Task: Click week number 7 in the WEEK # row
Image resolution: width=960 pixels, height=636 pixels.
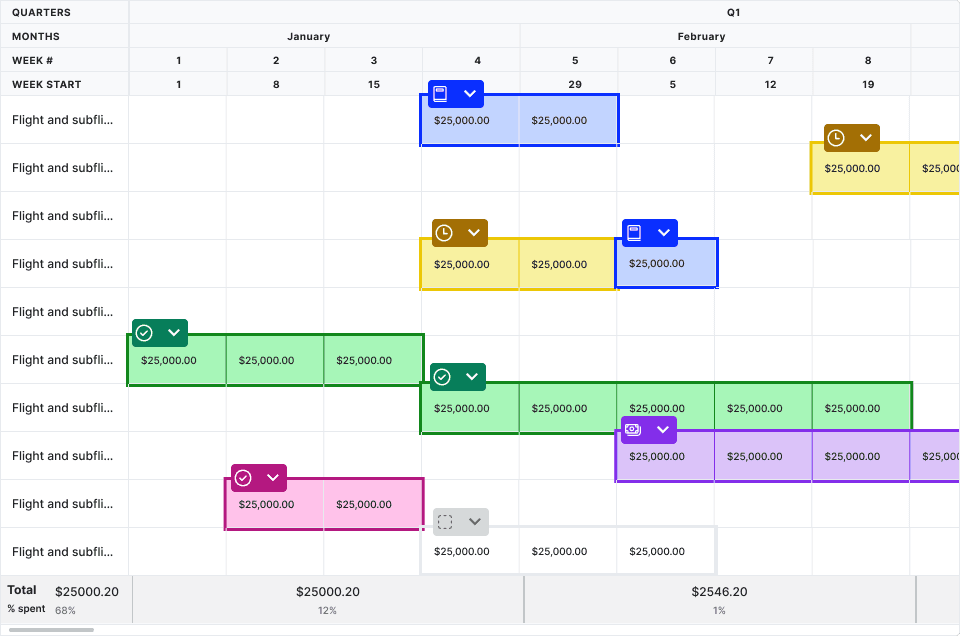Action: pyautogui.click(x=770, y=60)
